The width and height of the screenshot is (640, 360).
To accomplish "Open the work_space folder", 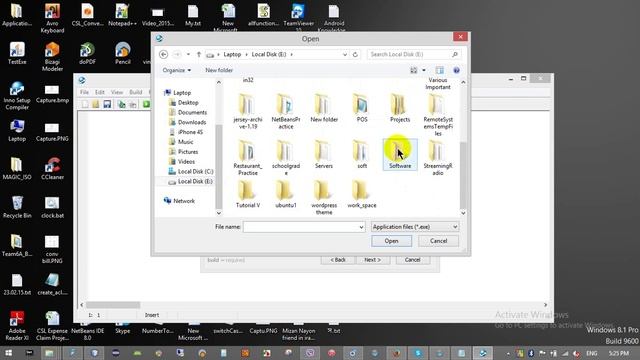I will pos(362,194).
